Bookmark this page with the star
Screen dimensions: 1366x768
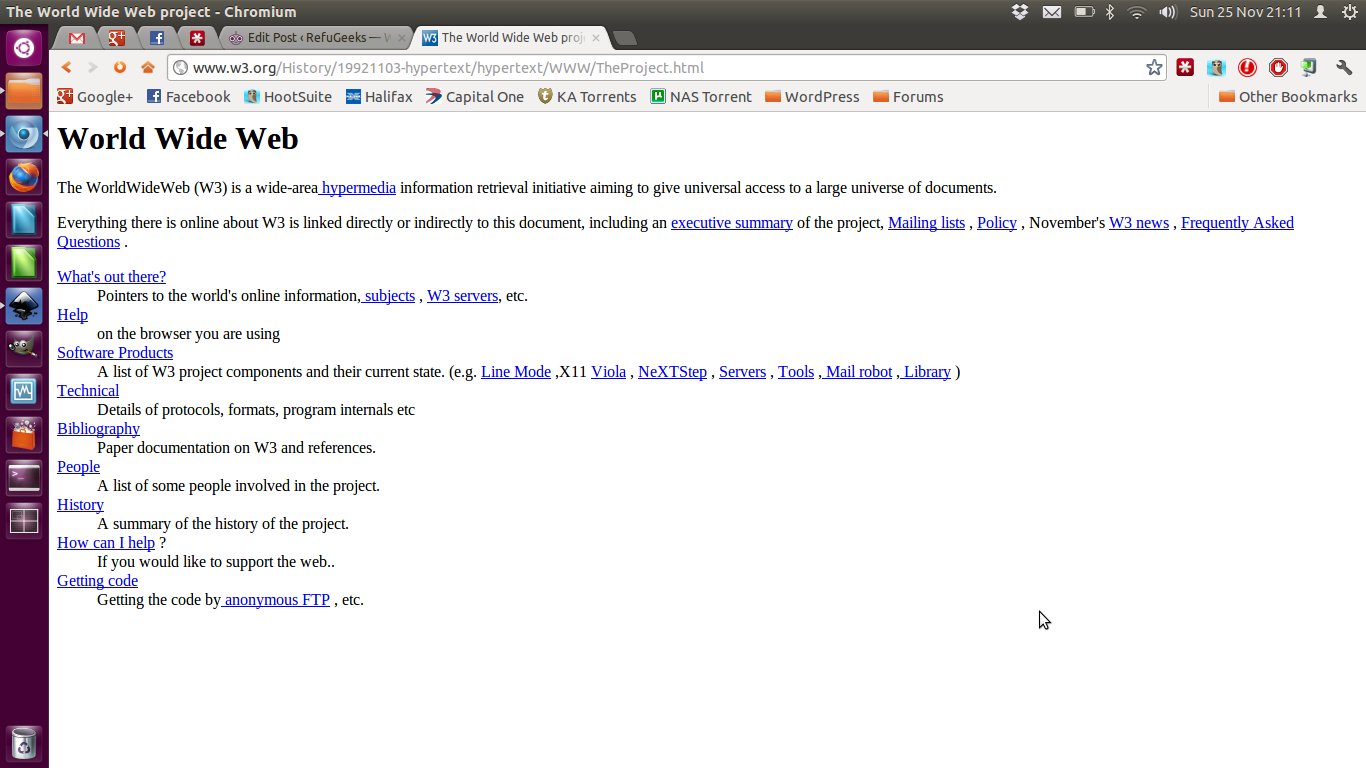[1154, 68]
